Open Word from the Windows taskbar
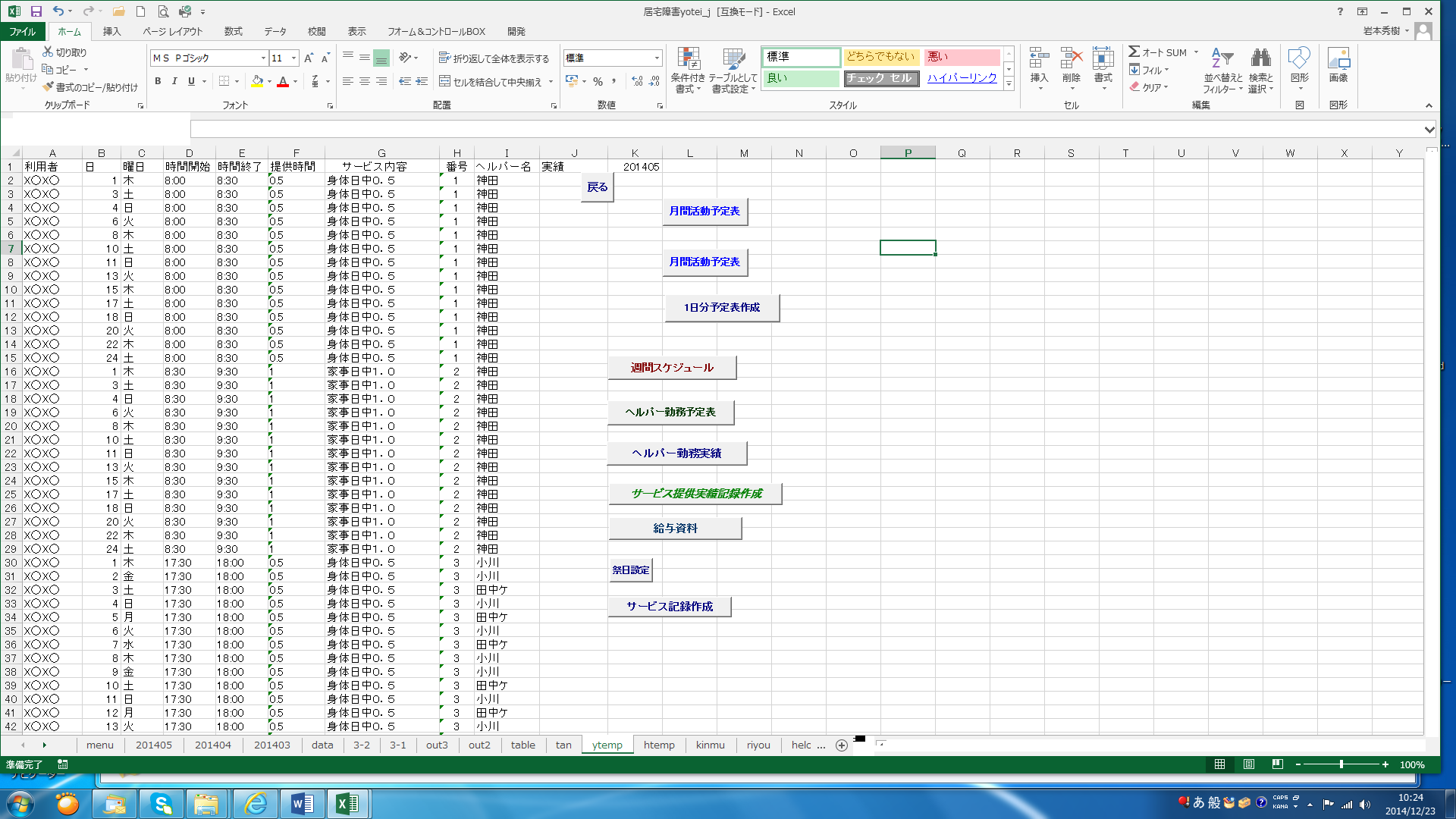Screen dimensions: 1456x819 (x=302, y=803)
